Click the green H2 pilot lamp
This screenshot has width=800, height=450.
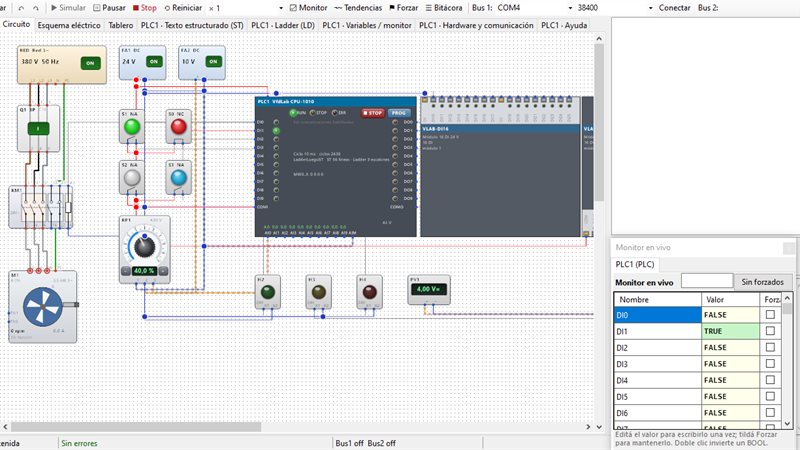pos(268,292)
